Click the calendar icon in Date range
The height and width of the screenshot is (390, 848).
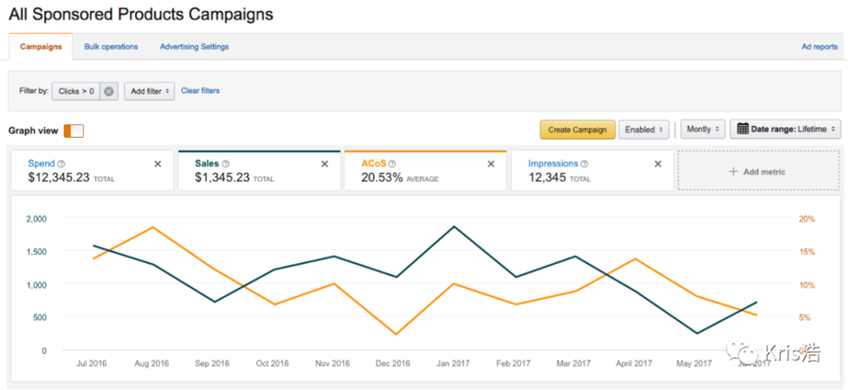point(743,129)
